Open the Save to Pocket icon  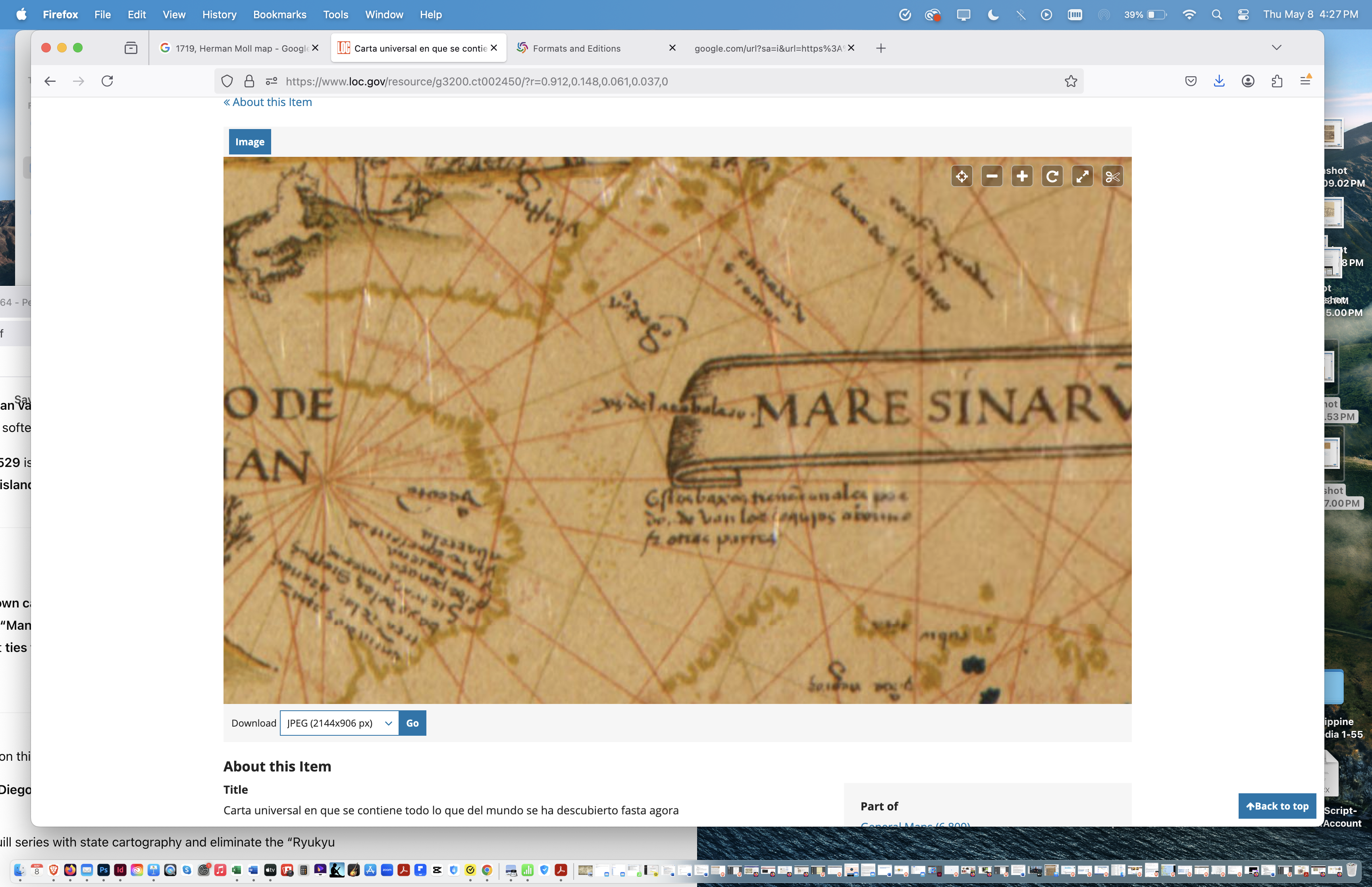(x=1191, y=81)
